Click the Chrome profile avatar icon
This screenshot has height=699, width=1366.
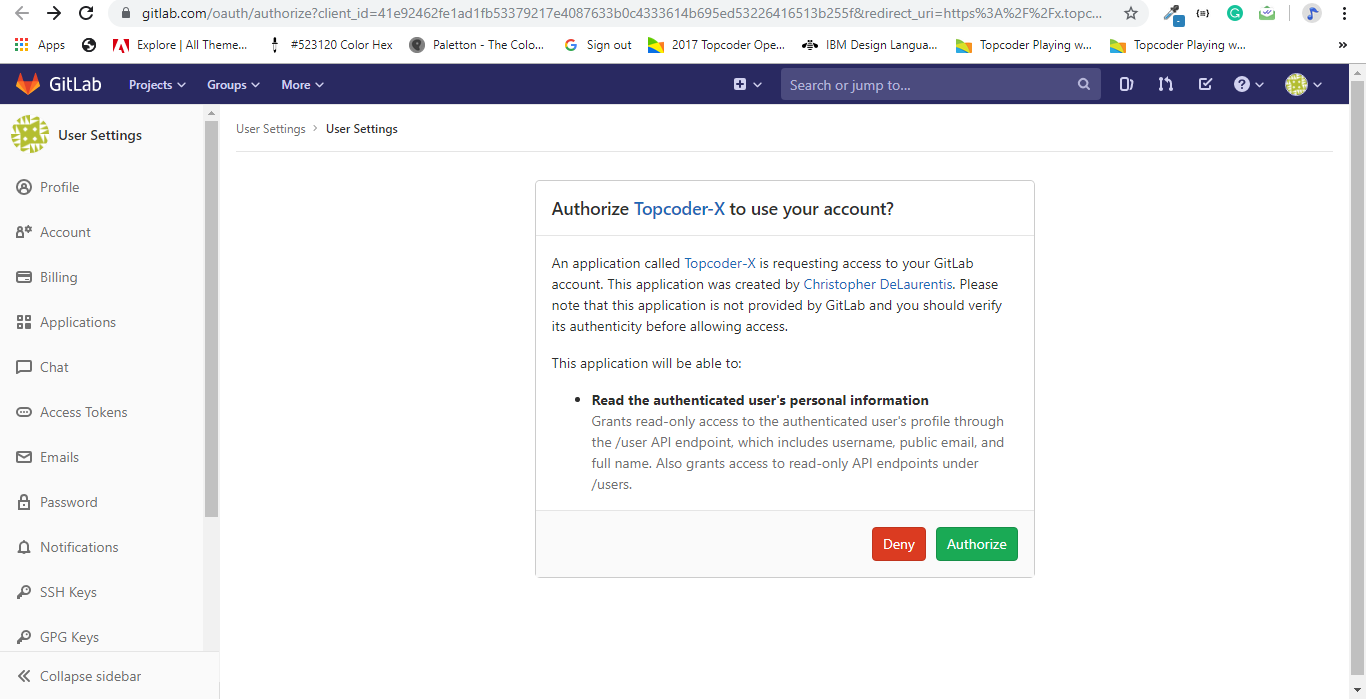point(1312,13)
